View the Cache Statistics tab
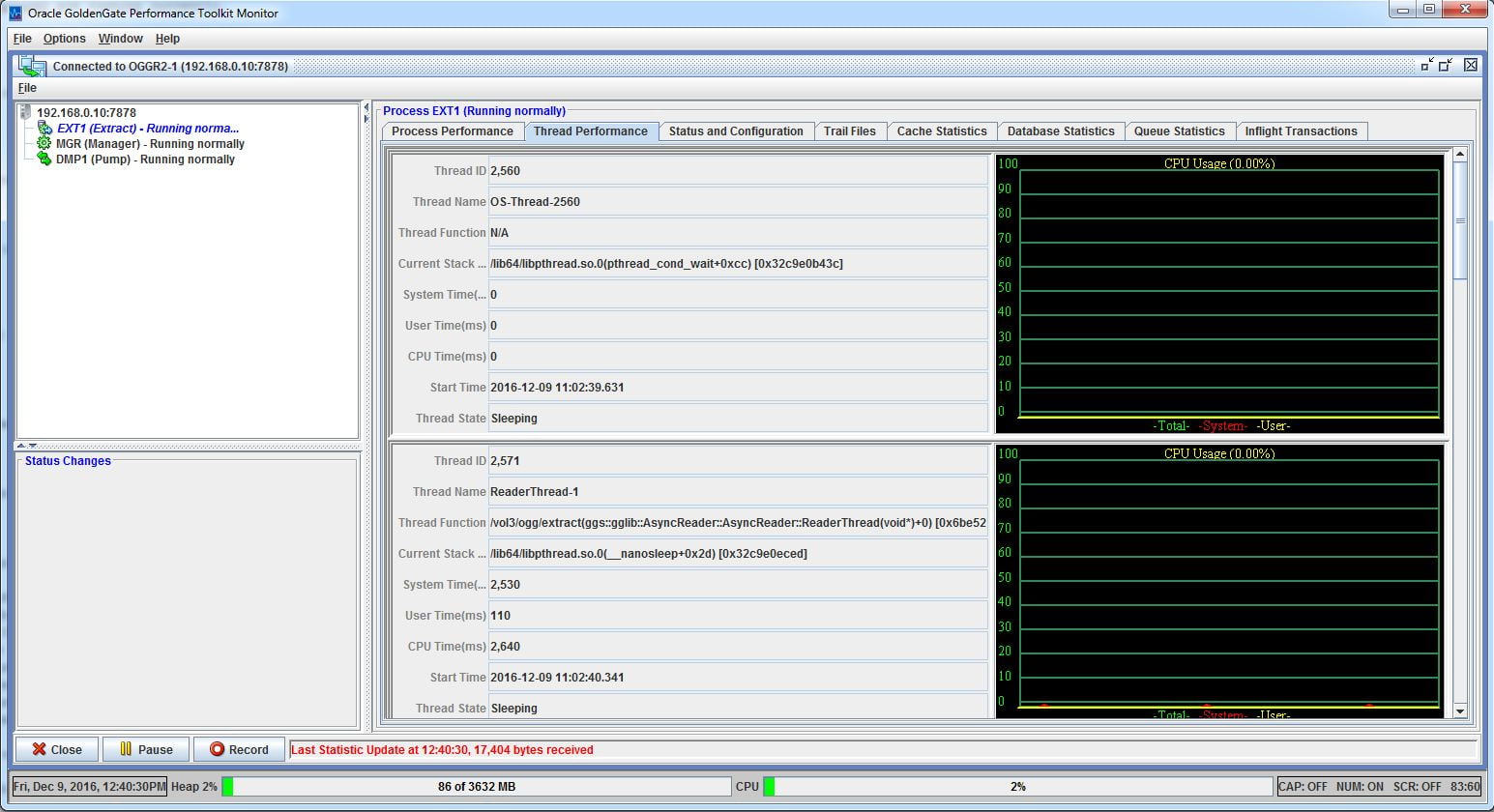Screen dimensions: 1494x812 pos(942,131)
